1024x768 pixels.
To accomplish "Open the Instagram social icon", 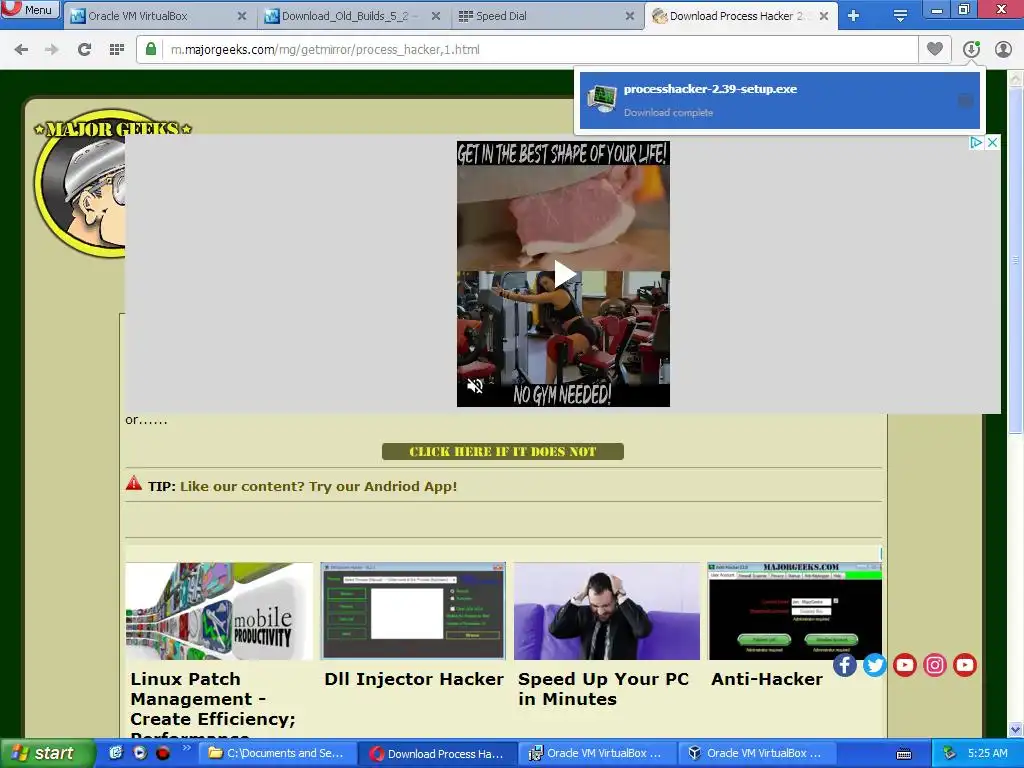I will (x=935, y=665).
